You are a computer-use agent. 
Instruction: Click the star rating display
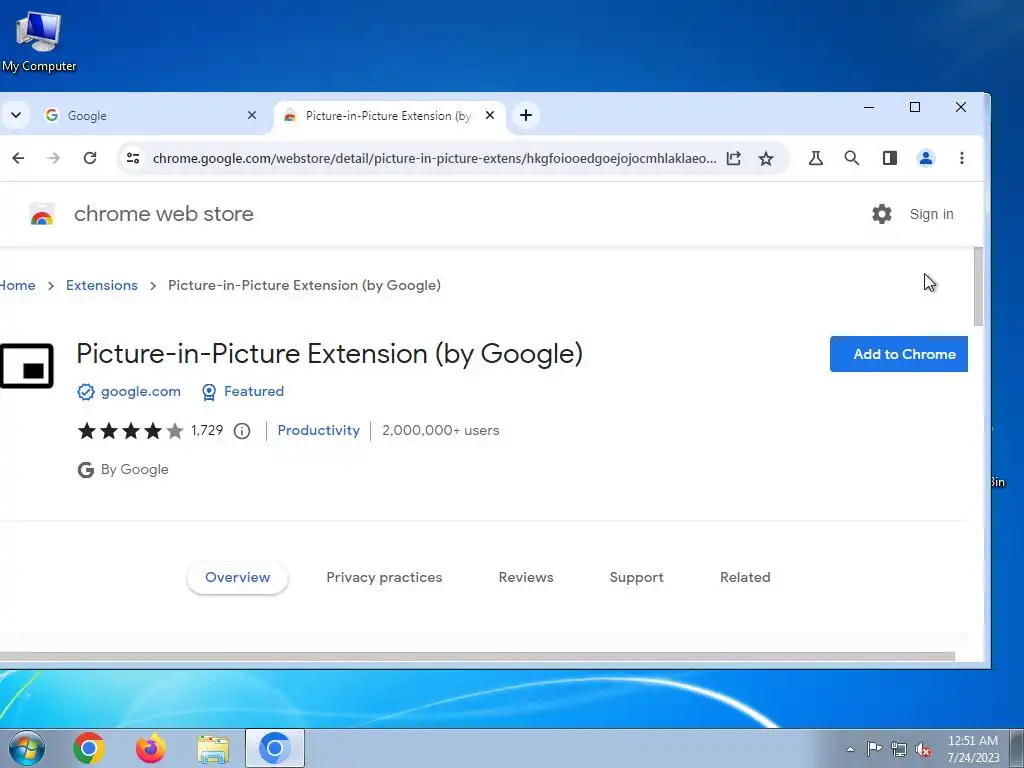point(131,431)
